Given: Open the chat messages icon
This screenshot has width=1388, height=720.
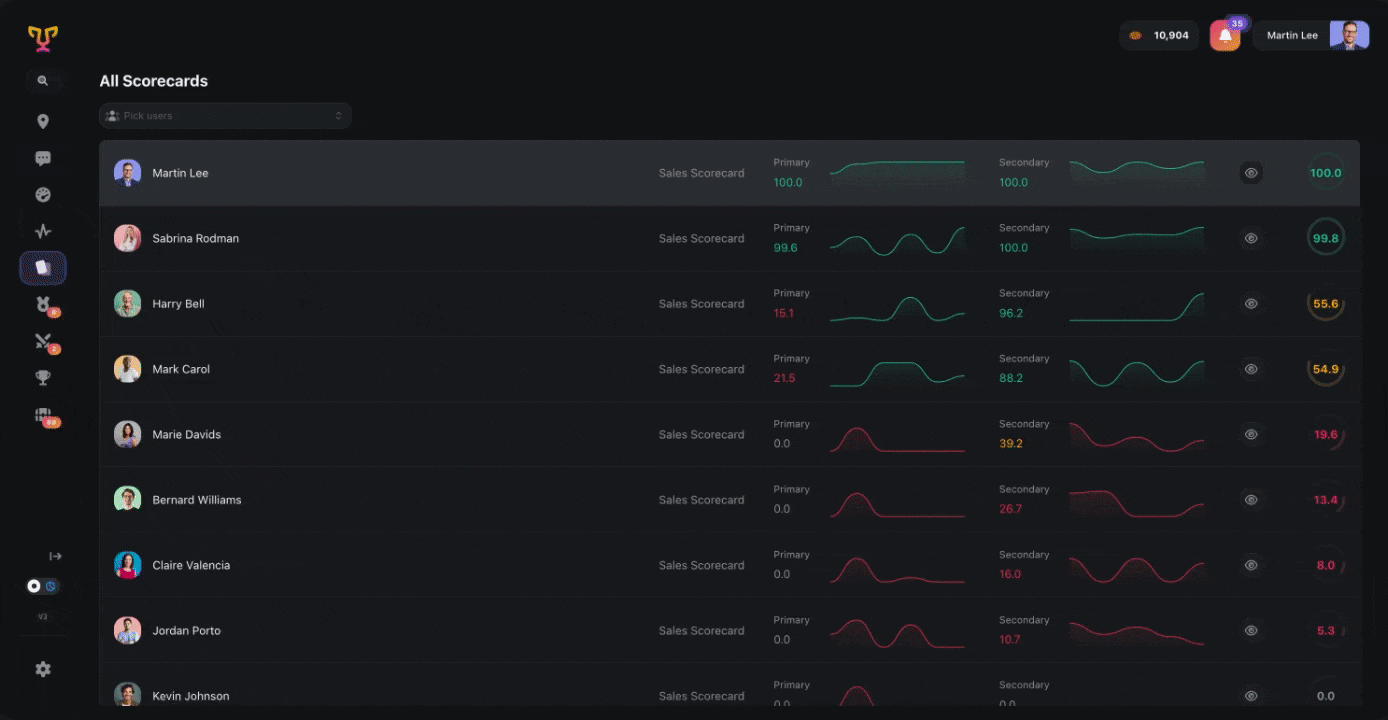Looking at the screenshot, I should click(43, 158).
